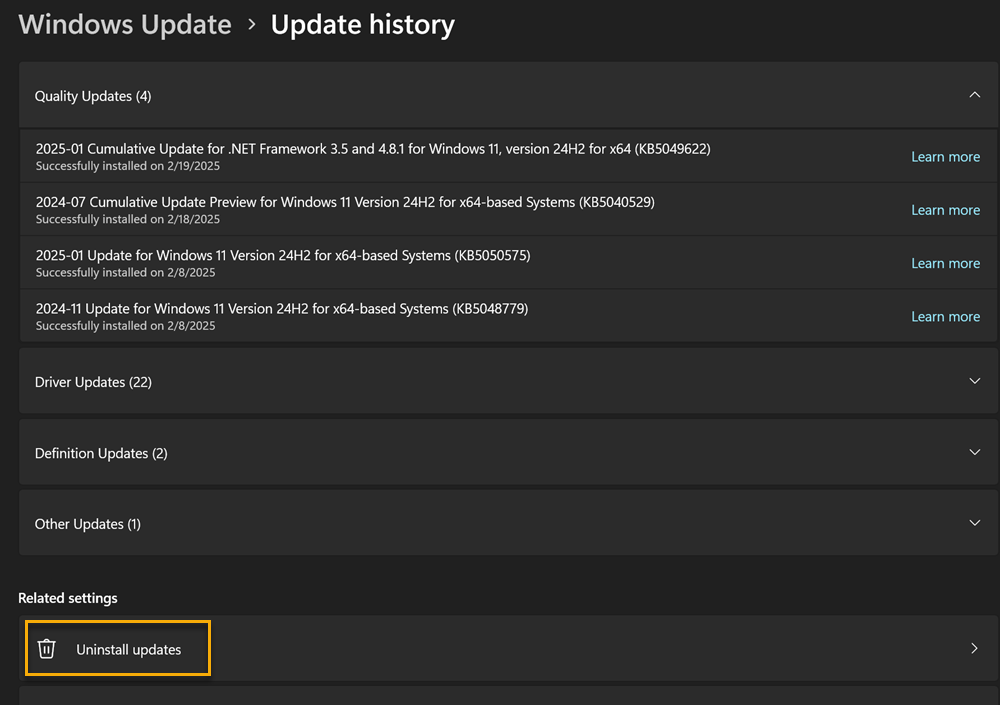
Task: Collapse the Quality Updates section chevron
Action: point(974,95)
